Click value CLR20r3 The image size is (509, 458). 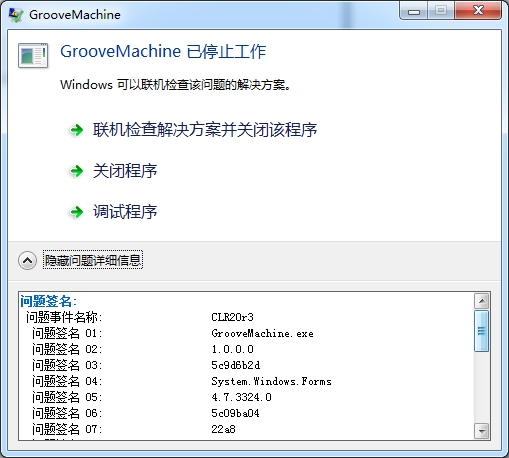tap(232, 317)
